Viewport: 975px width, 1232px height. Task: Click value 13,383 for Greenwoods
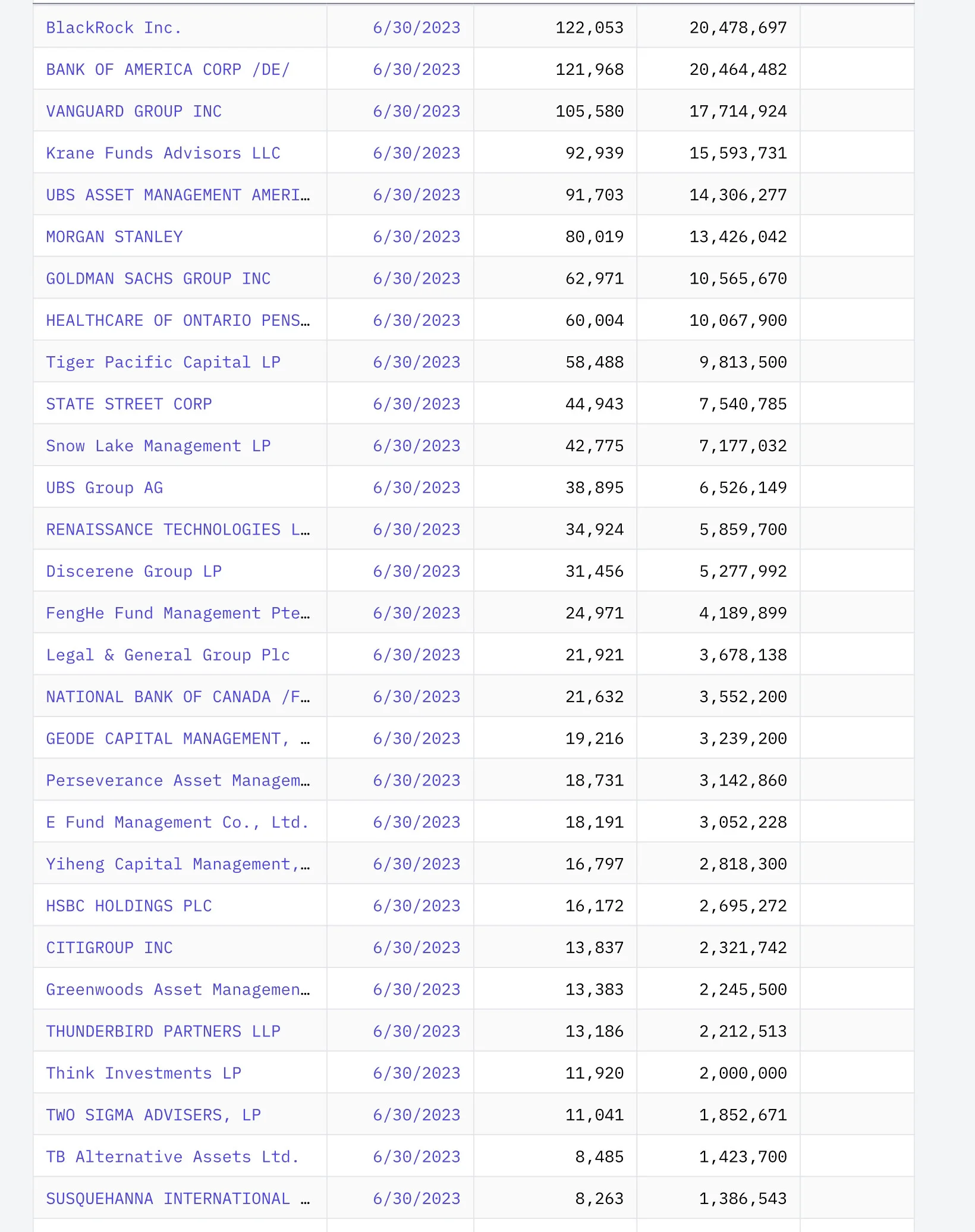point(595,989)
